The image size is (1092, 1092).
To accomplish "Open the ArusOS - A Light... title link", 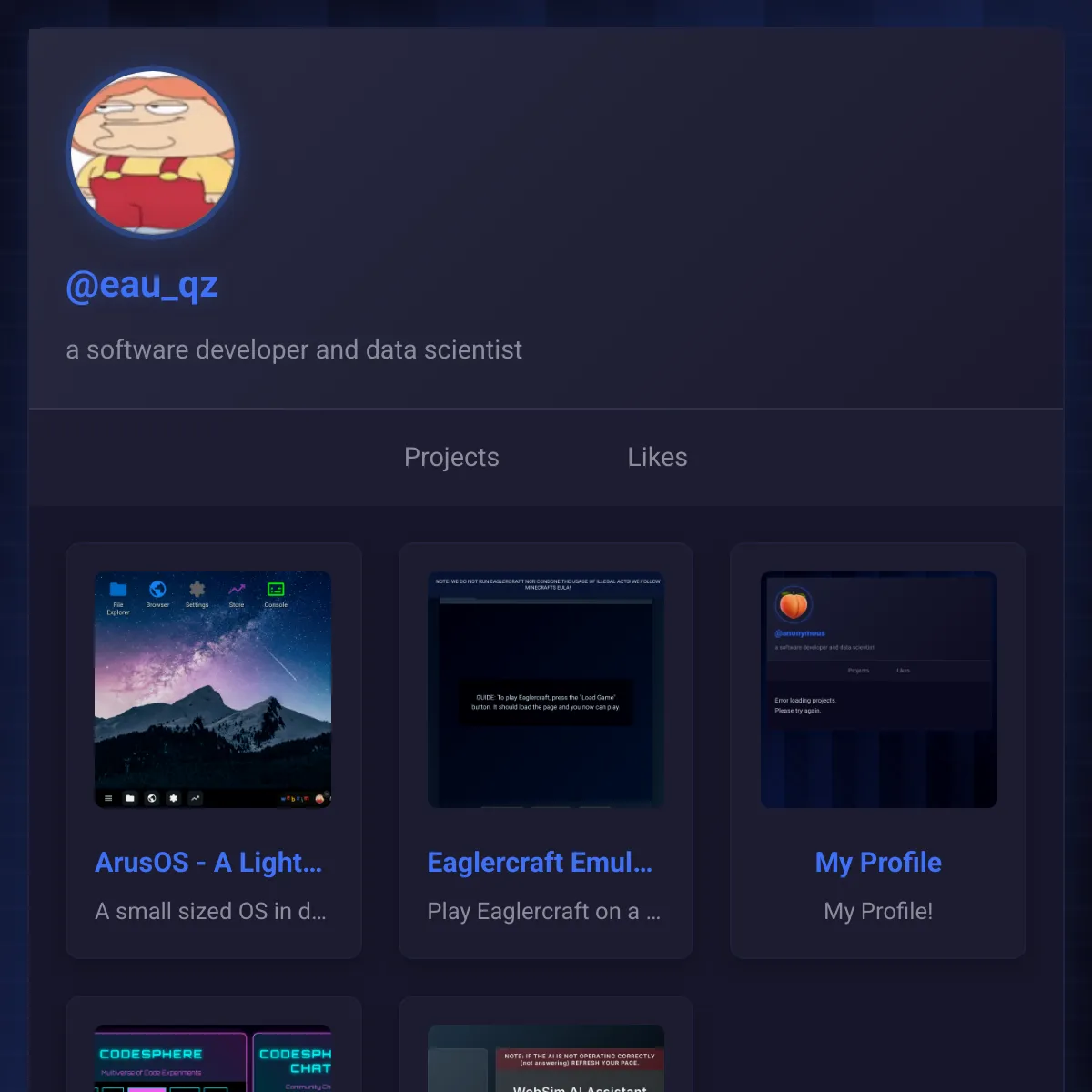I will 208,862.
